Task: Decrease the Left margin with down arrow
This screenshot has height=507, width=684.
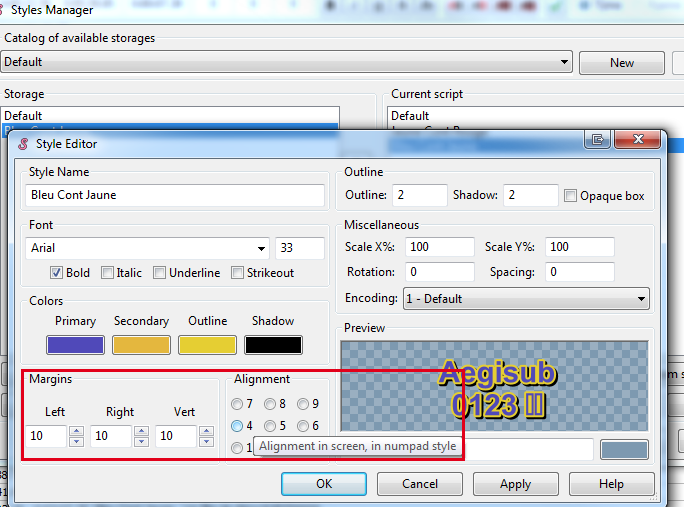Action: pos(76,441)
